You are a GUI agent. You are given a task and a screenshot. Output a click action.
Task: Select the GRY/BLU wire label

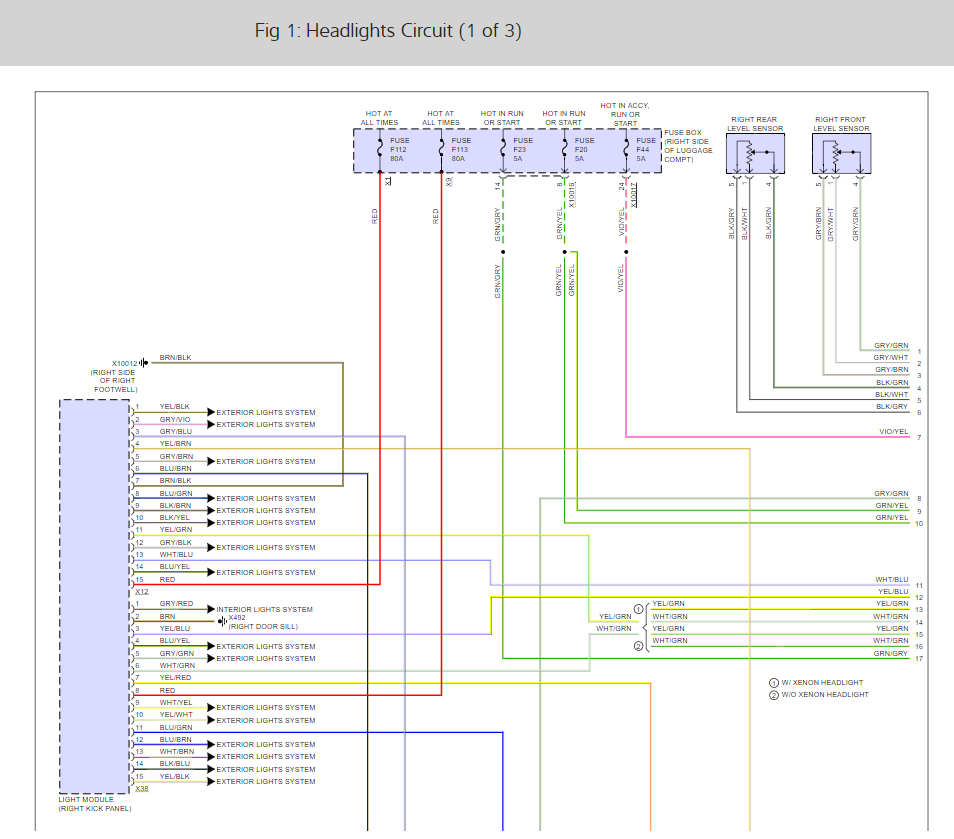pos(176,431)
